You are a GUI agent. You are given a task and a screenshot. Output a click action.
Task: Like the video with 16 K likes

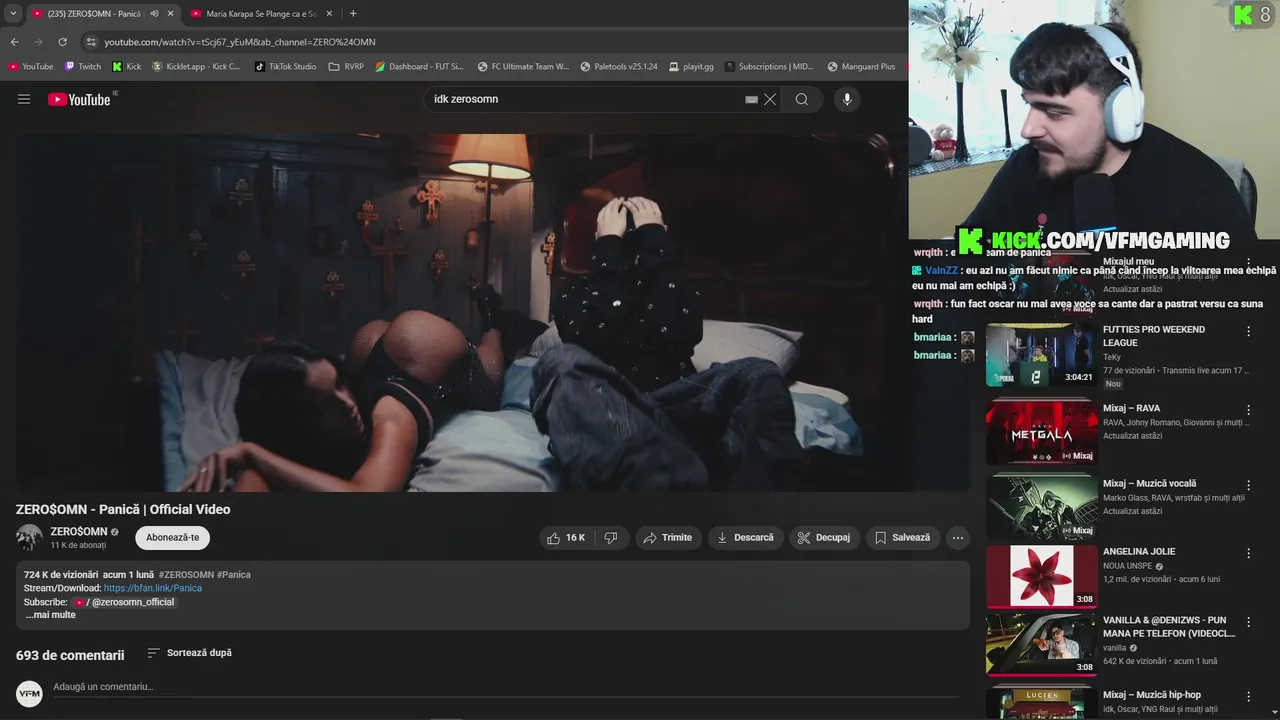pos(566,538)
